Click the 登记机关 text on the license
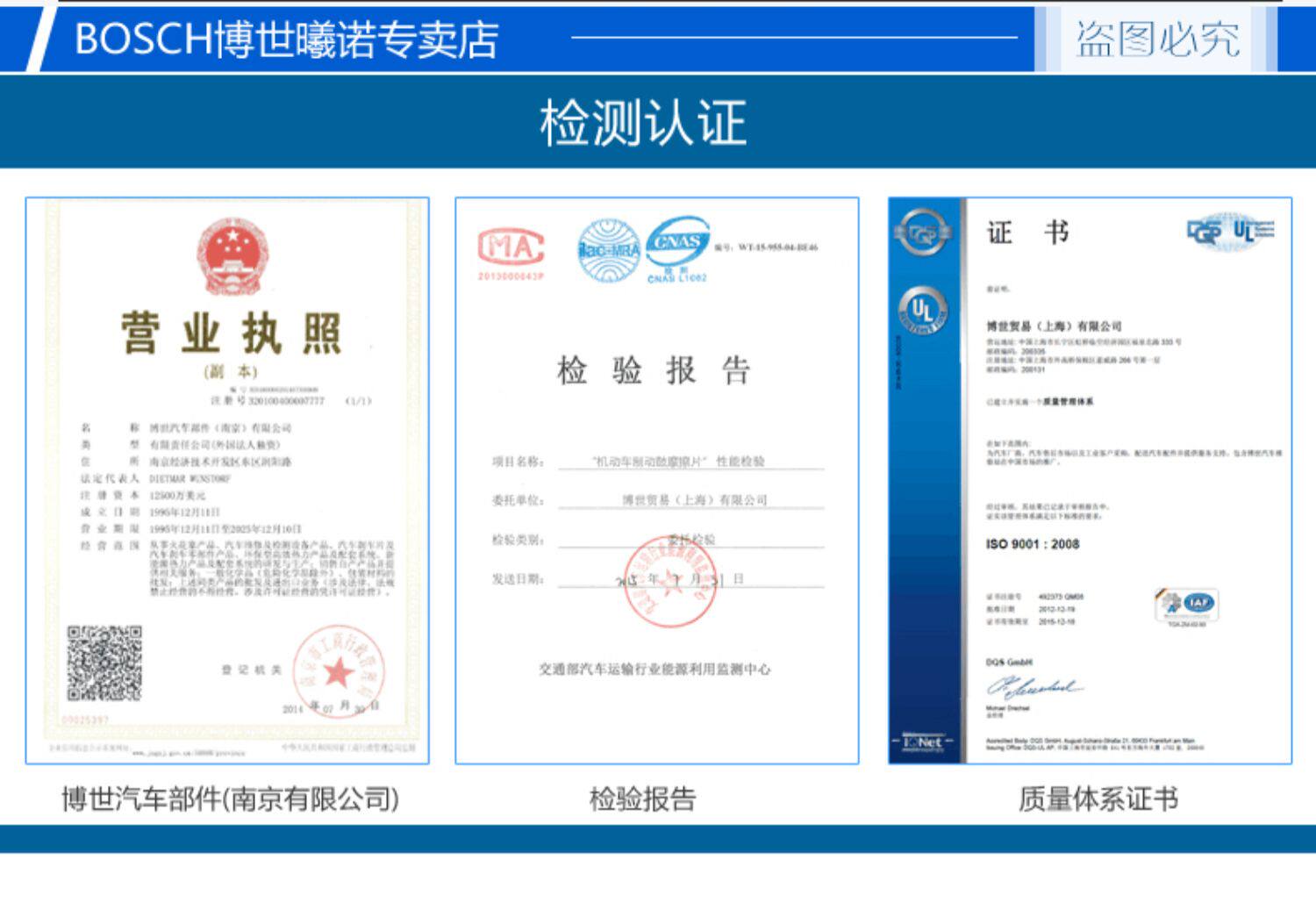1316x917 pixels. tap(251, 670)
